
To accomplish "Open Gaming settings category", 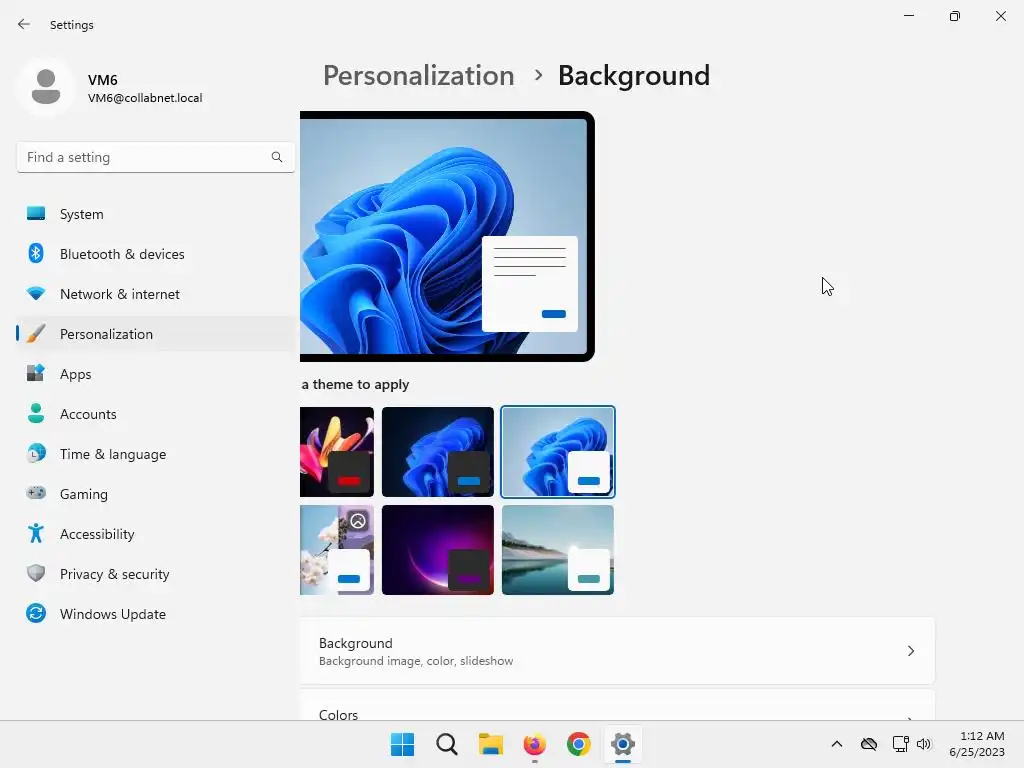I will [x=155, y=493].
